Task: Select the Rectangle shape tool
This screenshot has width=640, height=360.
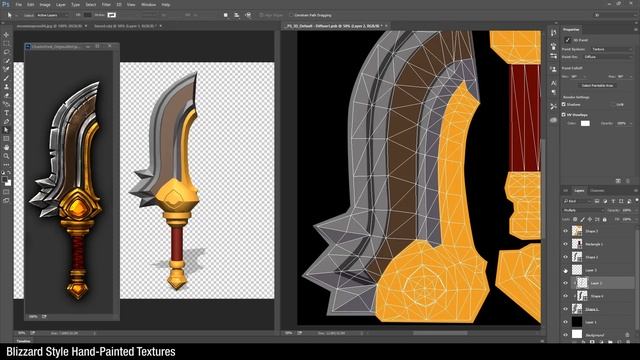Action: pyautogui.click(x=6, y=139)
